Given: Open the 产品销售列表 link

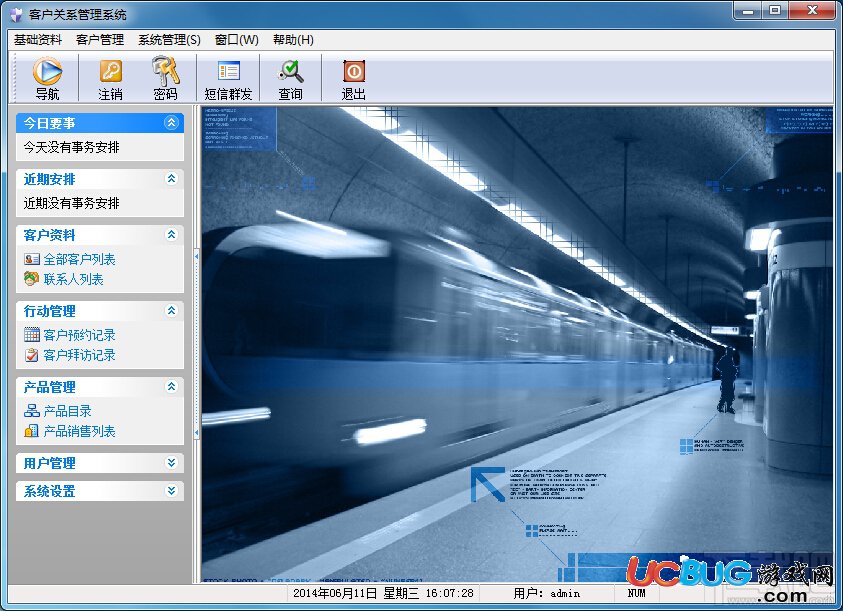Looking at the screenshot, I should 80,431.
